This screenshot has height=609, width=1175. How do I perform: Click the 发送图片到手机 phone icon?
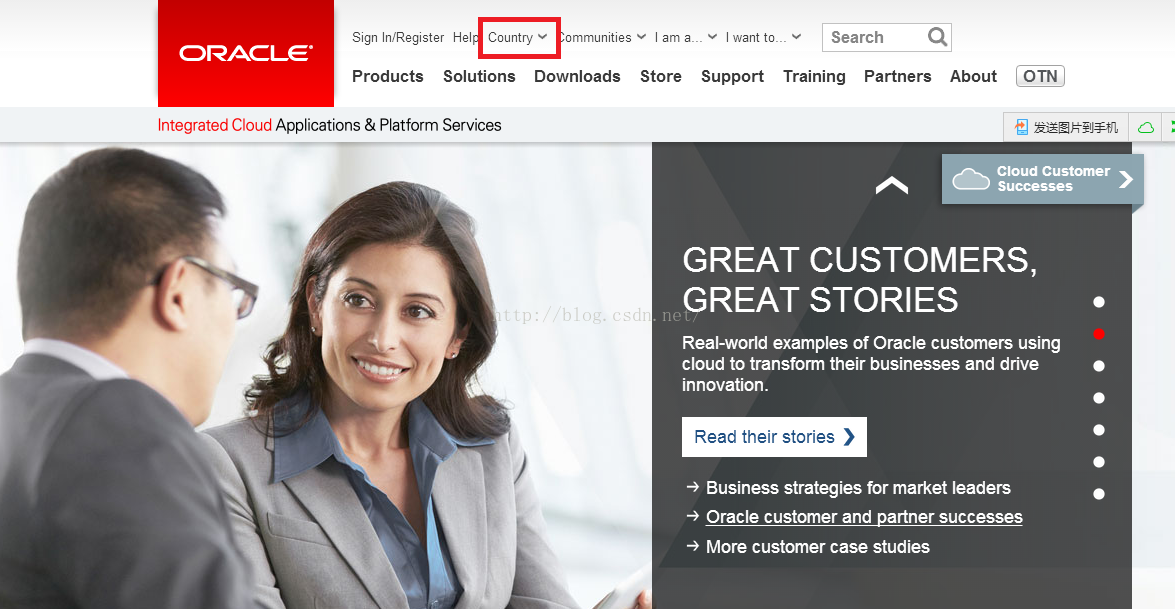tap(1021, 127)
